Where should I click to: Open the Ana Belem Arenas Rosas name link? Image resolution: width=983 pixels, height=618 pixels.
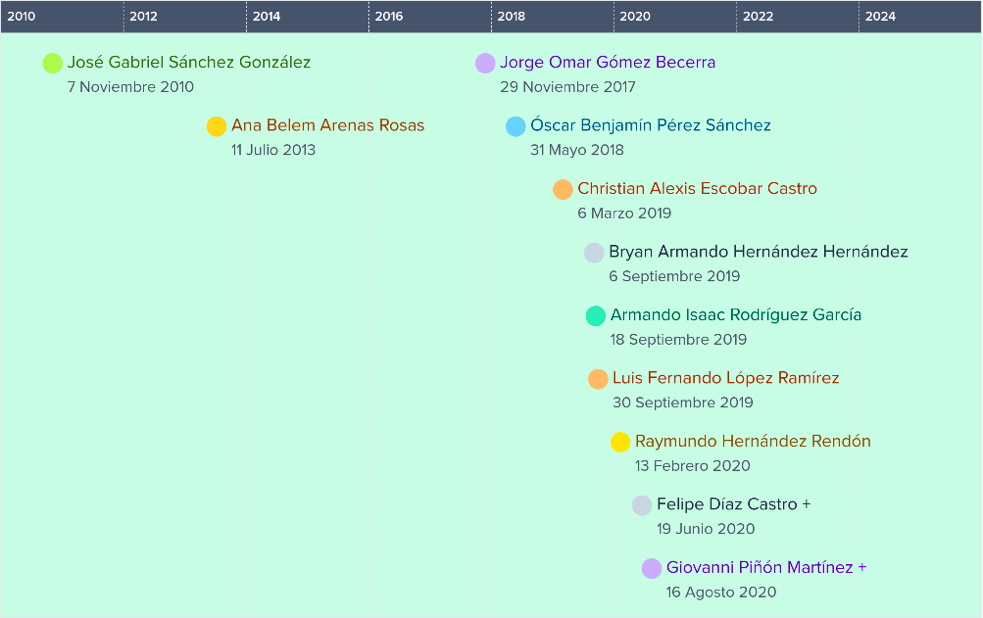pyautogui.click(x=327, y=126)
